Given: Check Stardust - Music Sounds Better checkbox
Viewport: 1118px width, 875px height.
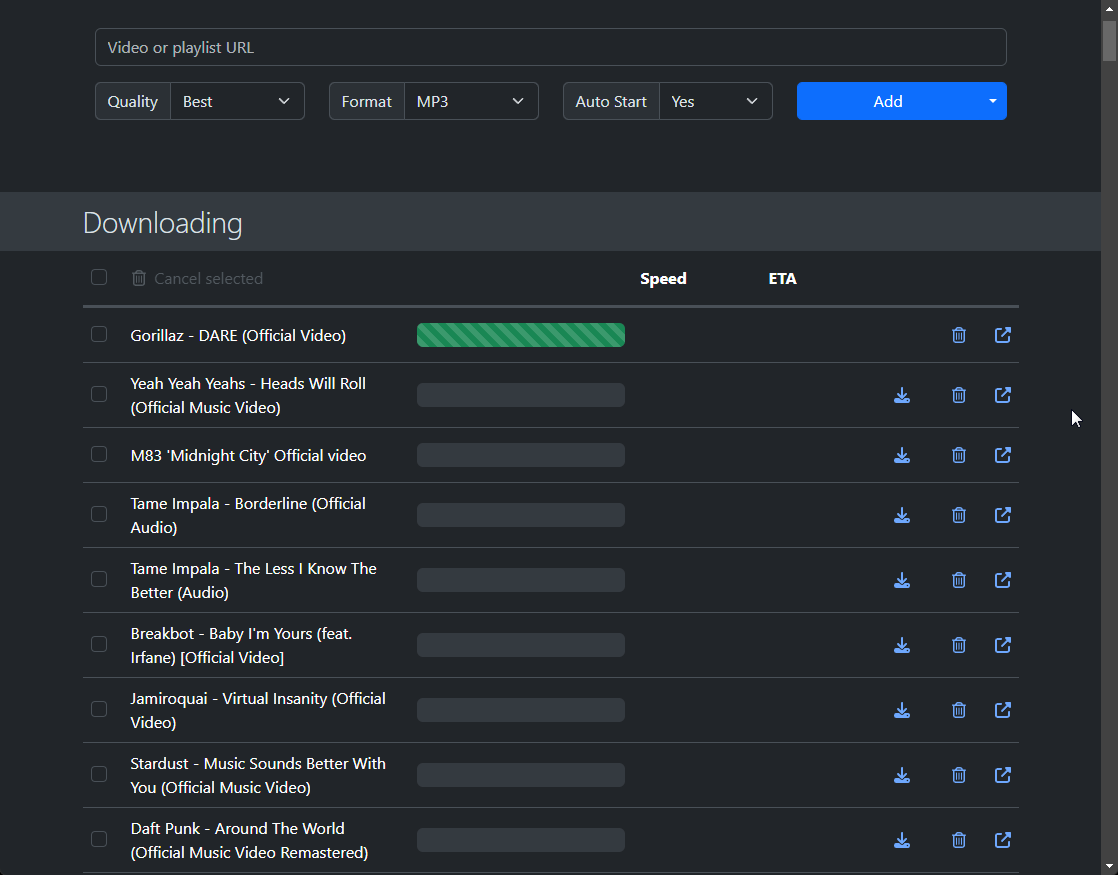Looking at the screenshot, I should pyautogui.click(x=99, y=773).
